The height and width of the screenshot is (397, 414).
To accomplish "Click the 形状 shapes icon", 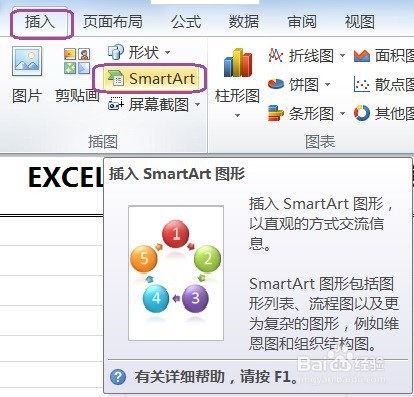I will (x=116, y=52).
